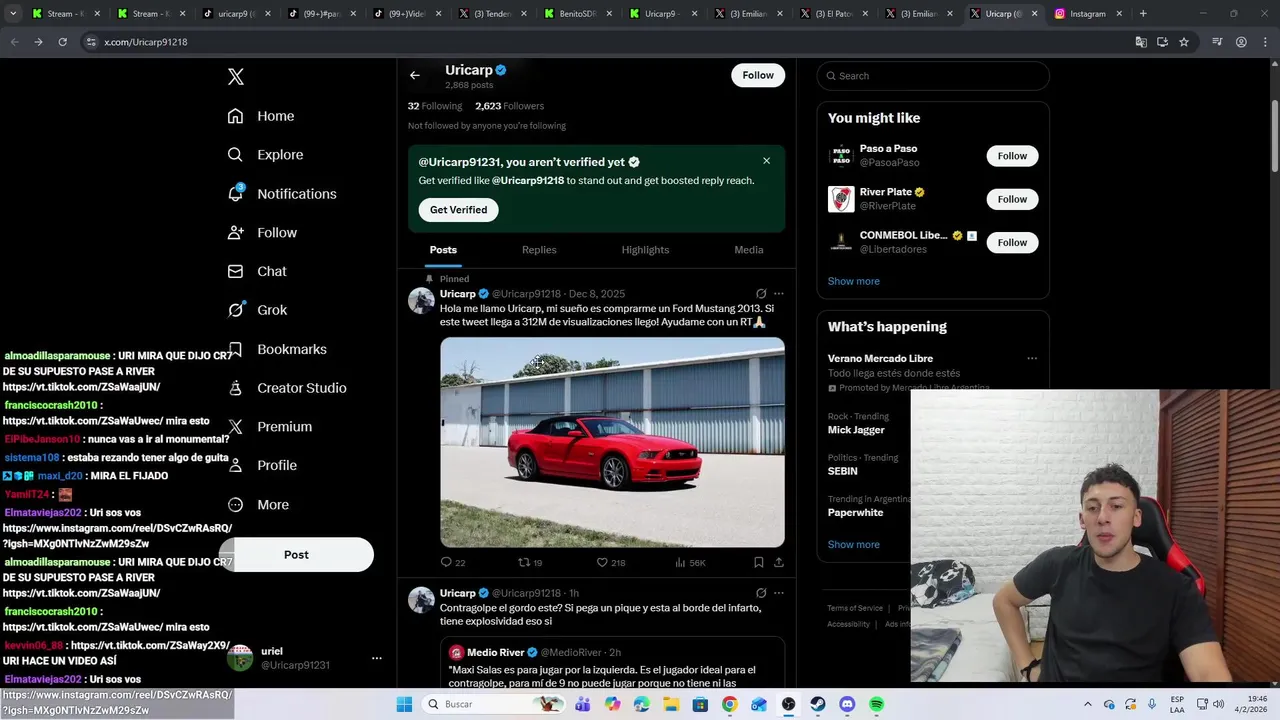Click the translate page icon in address bar
Screen dimensions: 1280x720
[x=1141, y=42]
